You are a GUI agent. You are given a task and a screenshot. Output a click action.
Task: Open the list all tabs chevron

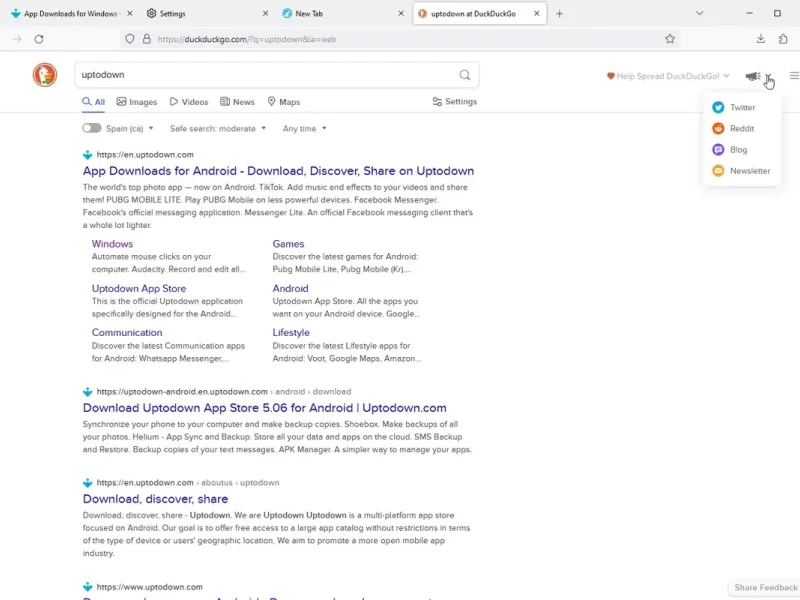699,13
